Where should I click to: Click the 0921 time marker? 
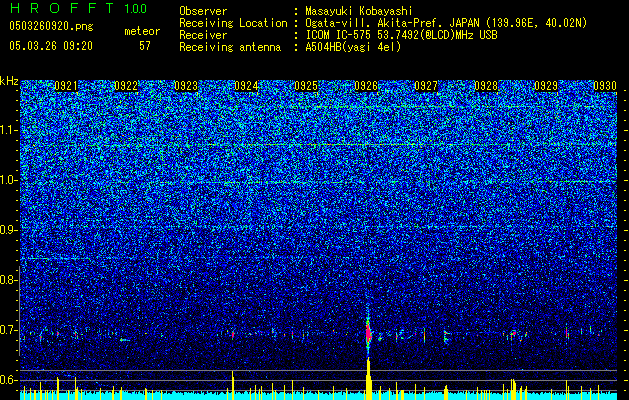click(x=66, y=86)
